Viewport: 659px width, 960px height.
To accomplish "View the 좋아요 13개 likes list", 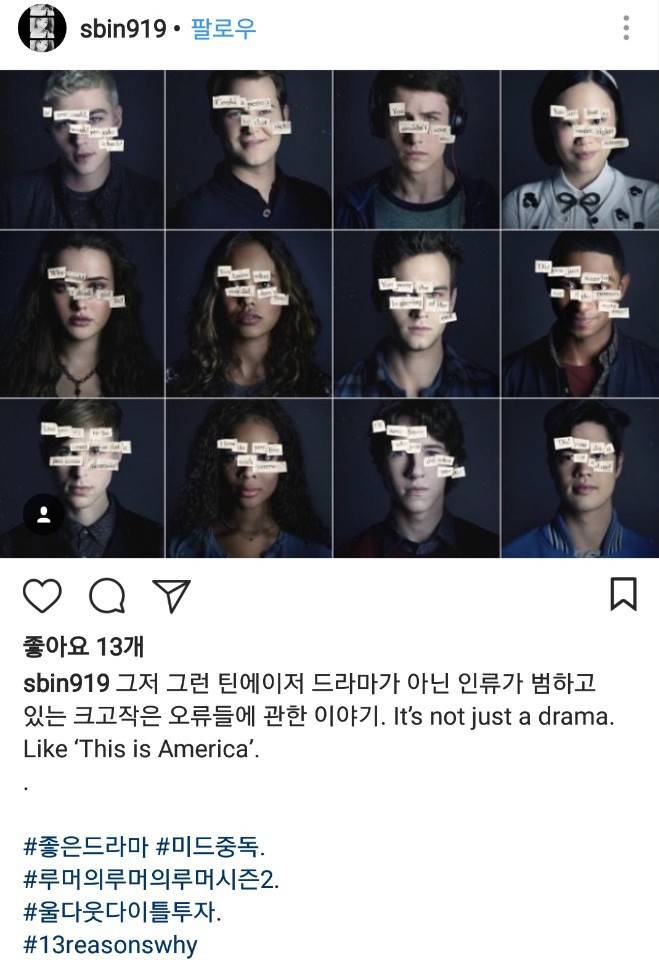I will (84, 647).
